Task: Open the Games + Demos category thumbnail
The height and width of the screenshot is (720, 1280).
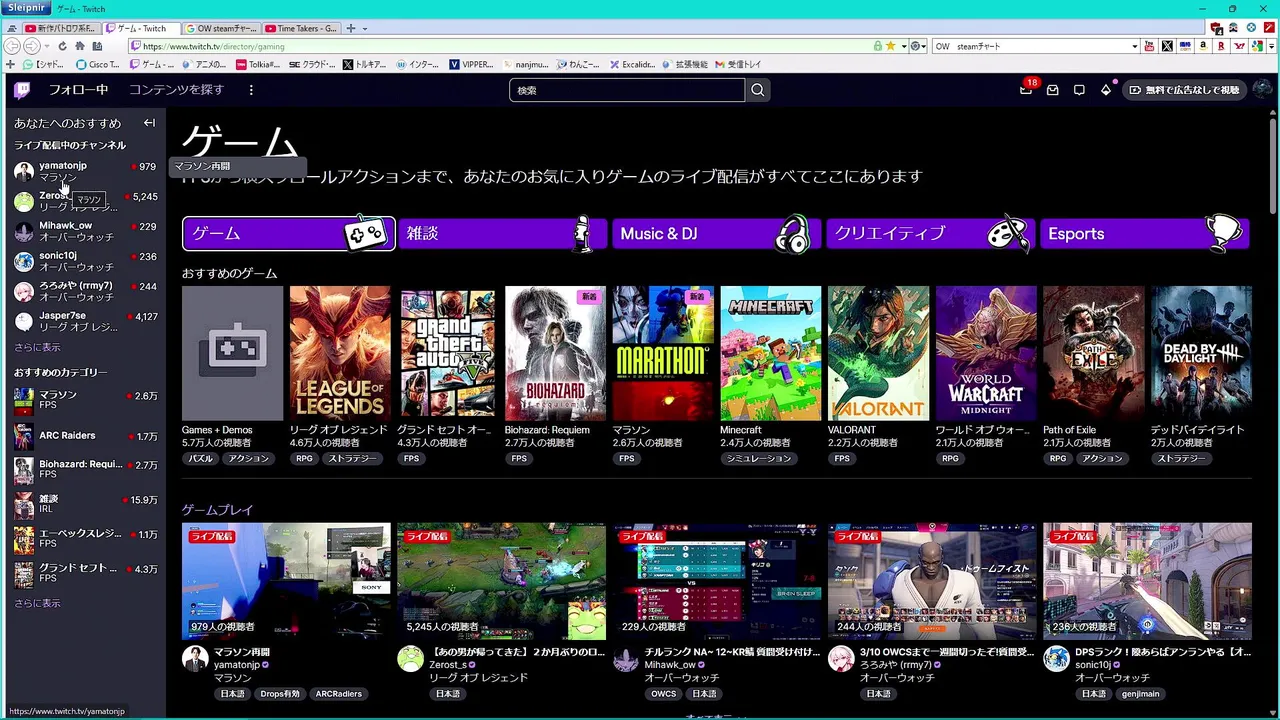Action: [232, 353]
